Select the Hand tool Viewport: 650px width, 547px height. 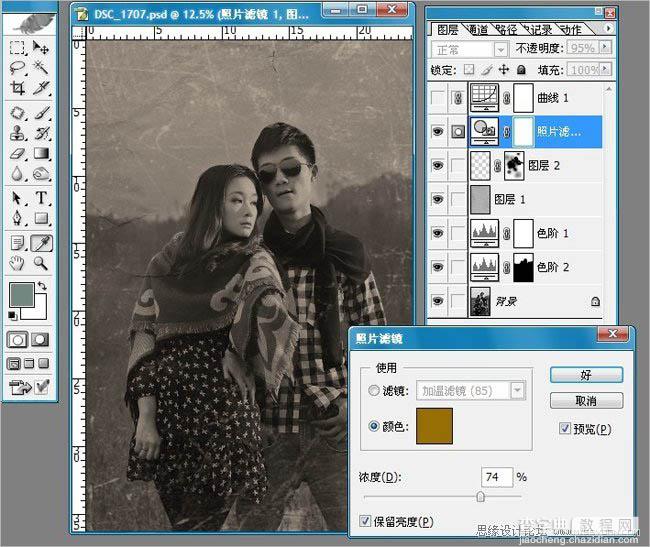click(17, 263)
